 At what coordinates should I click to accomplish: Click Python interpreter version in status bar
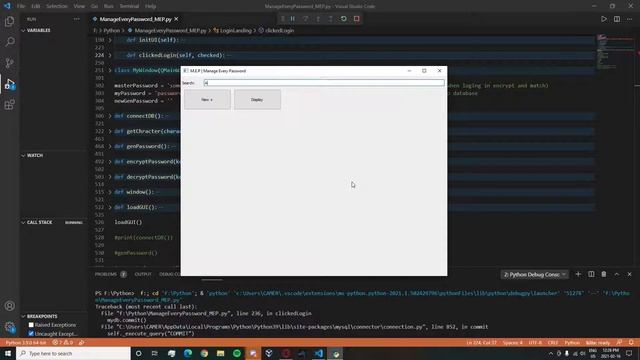click(x=26, y=342)
